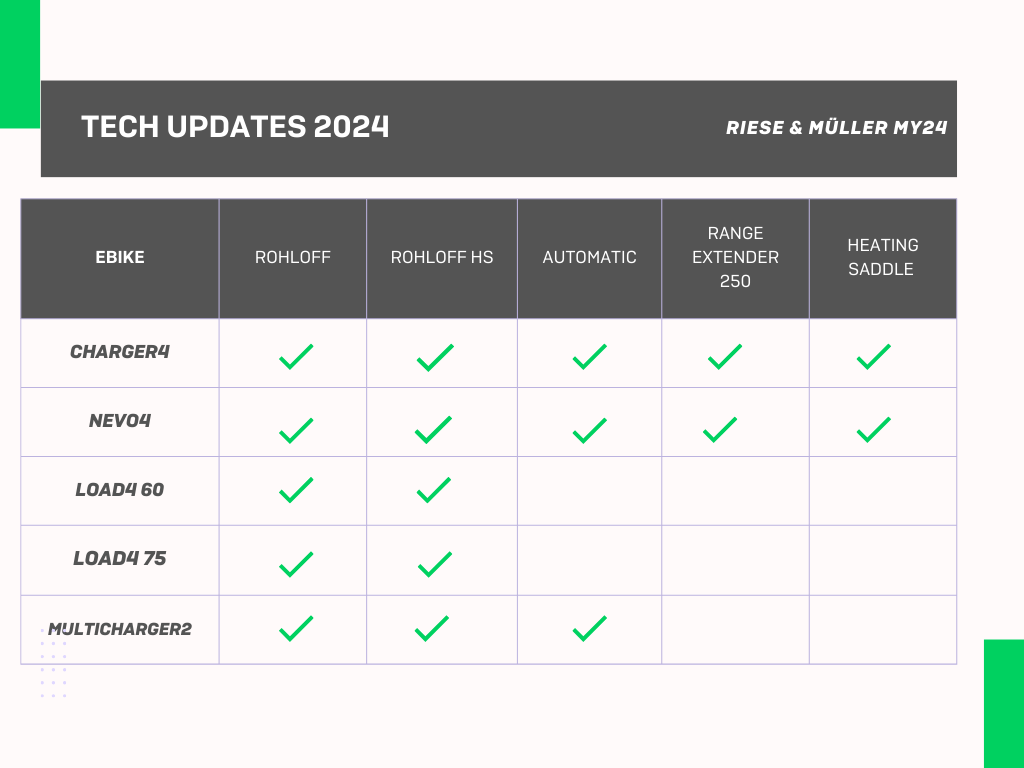Viewport: 1024px width, 768px height.
Task: Select the RANGE EXTENDER 250 column header
Action: point(735,257)
